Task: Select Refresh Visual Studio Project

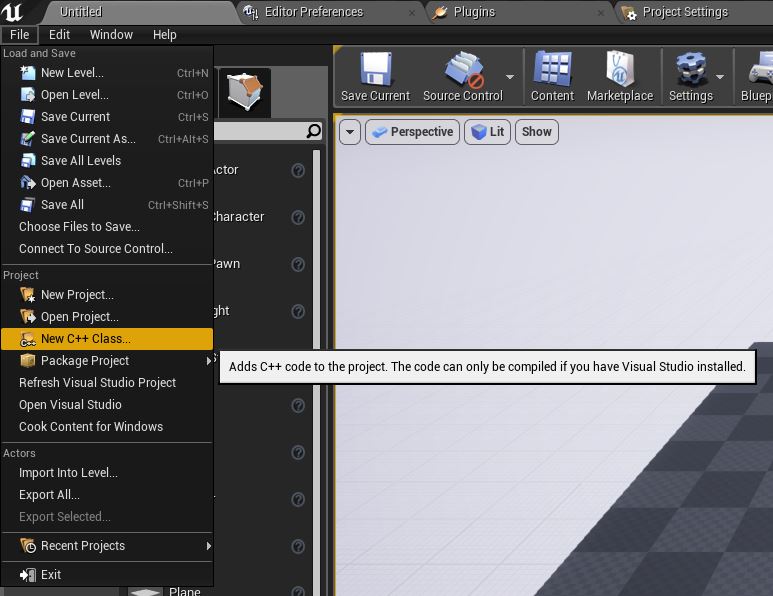Action: (x=107, y=383)
